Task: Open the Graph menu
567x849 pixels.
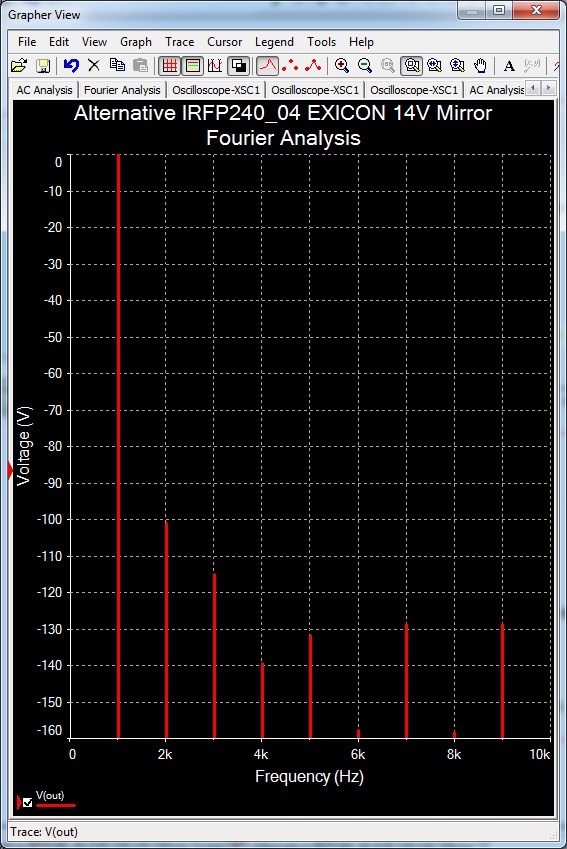Action: click(136, 42)
